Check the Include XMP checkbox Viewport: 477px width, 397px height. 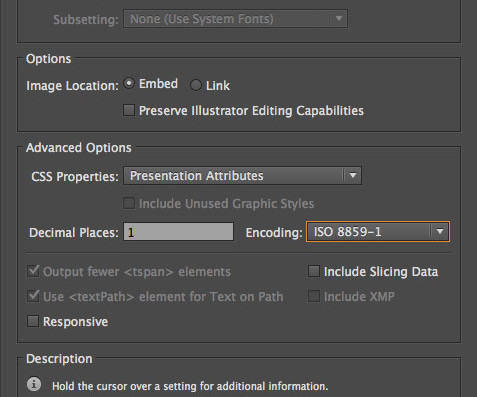[x=314, y=296]
